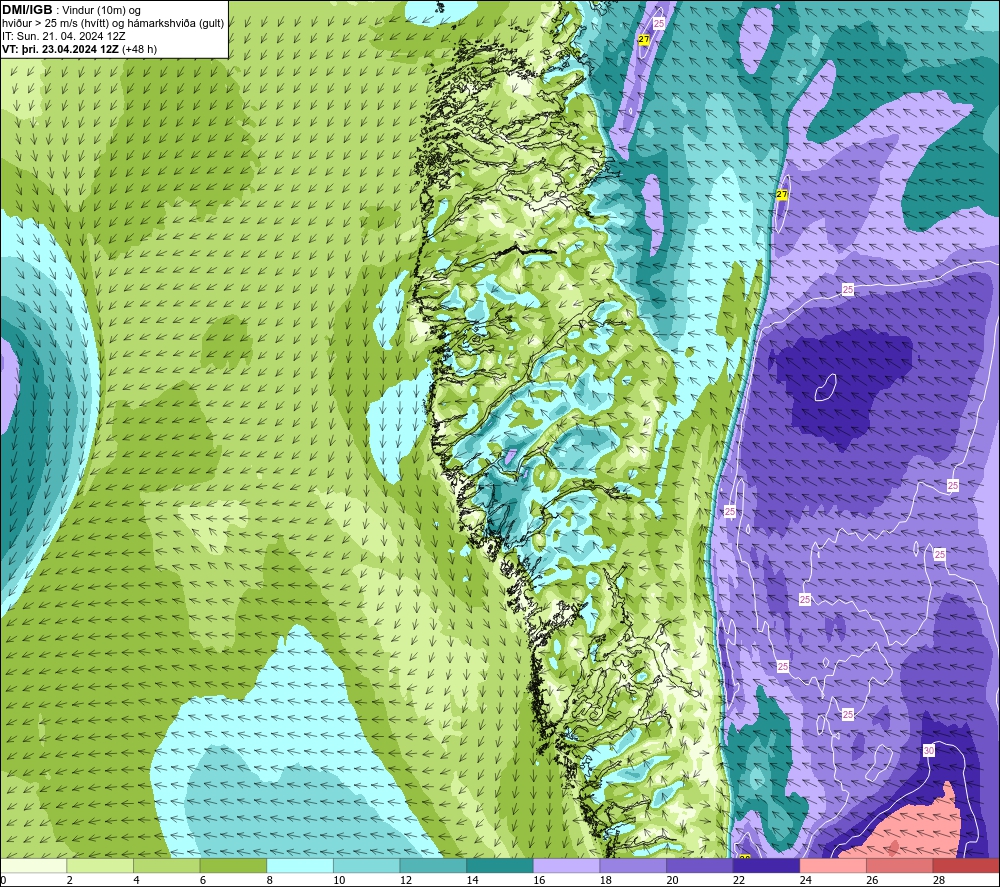This screenshot has width=1000, height=887.
Task: Pick the 8–10 m/s light cyan segment
Action: [x=300, y=865]
